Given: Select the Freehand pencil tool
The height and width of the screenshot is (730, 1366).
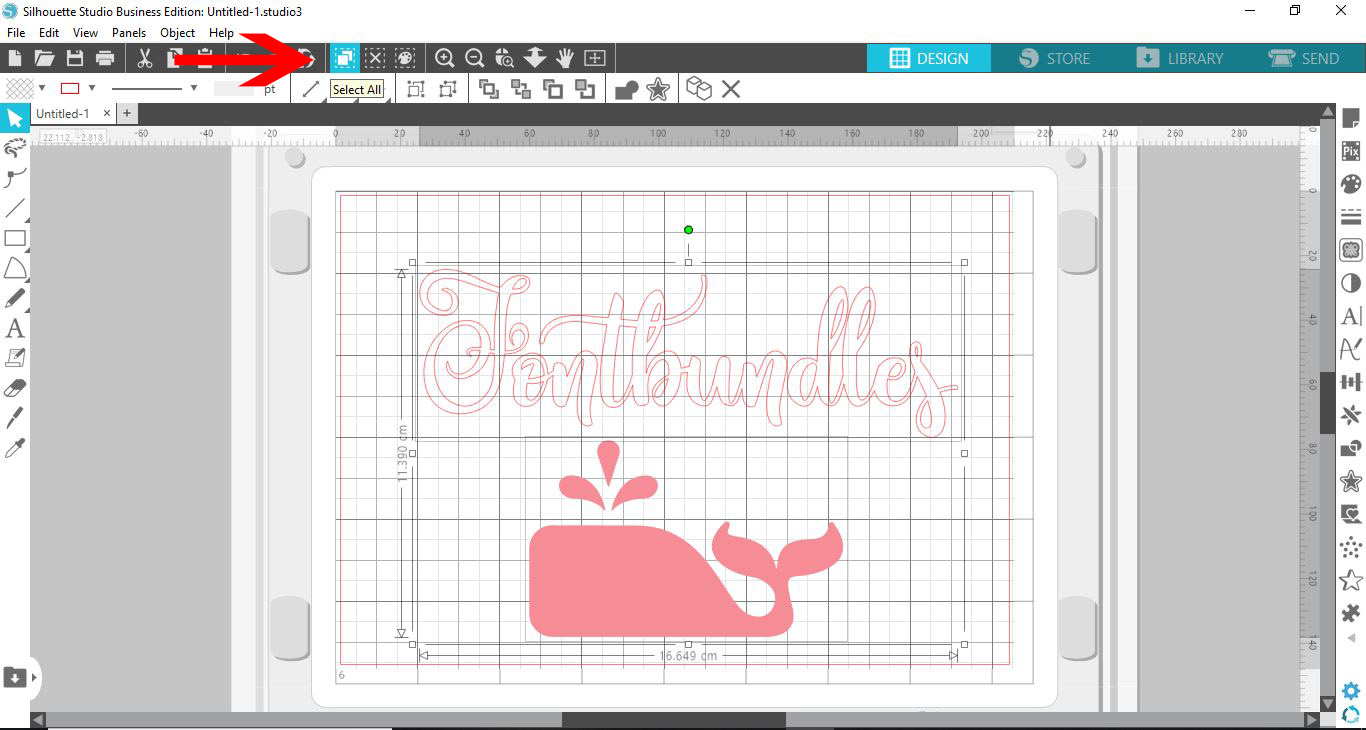Looking at the screenshot, I should (x=14, y=298).
